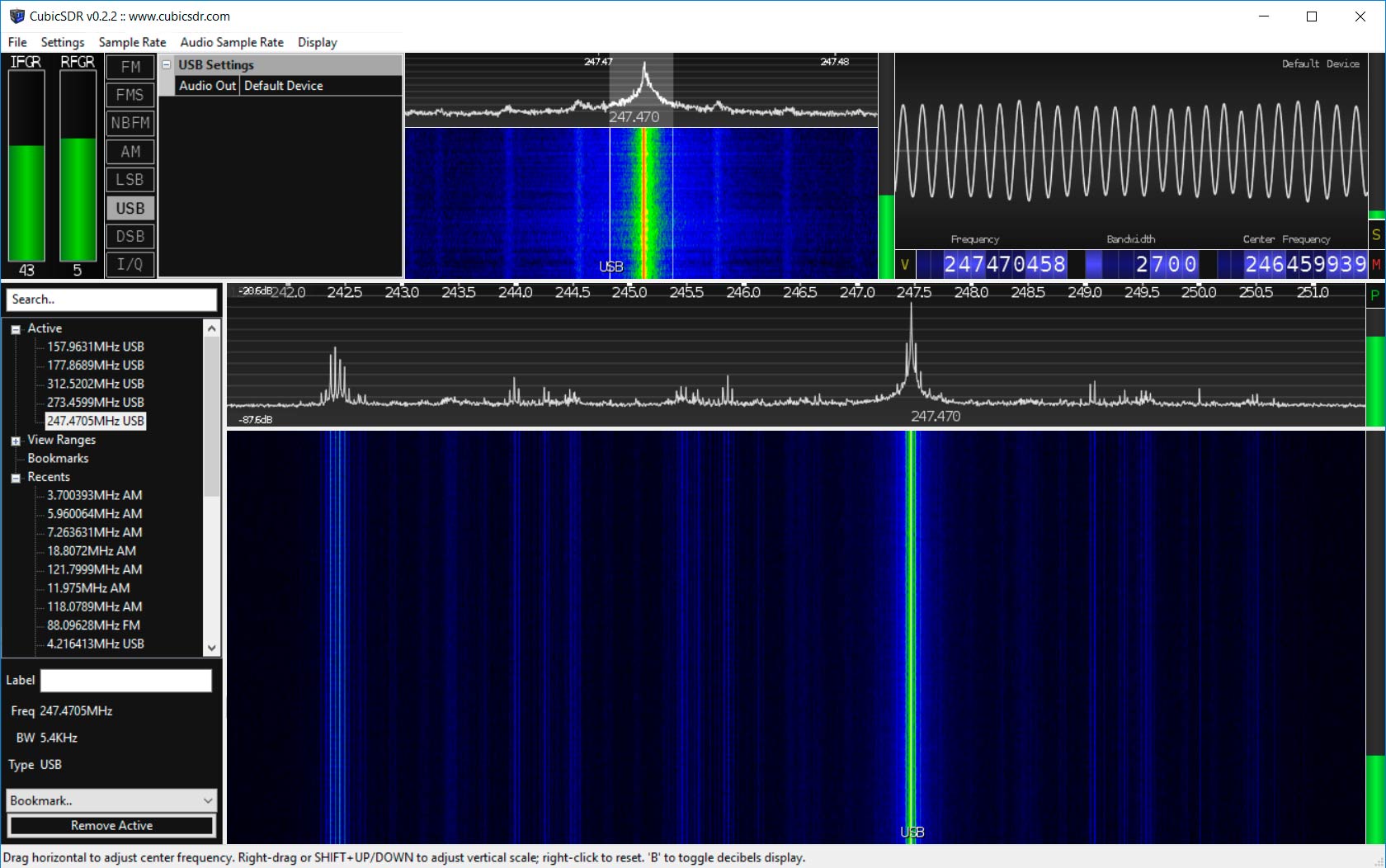Open recent 4.216413MHz USB

click(x=95, y=644)
